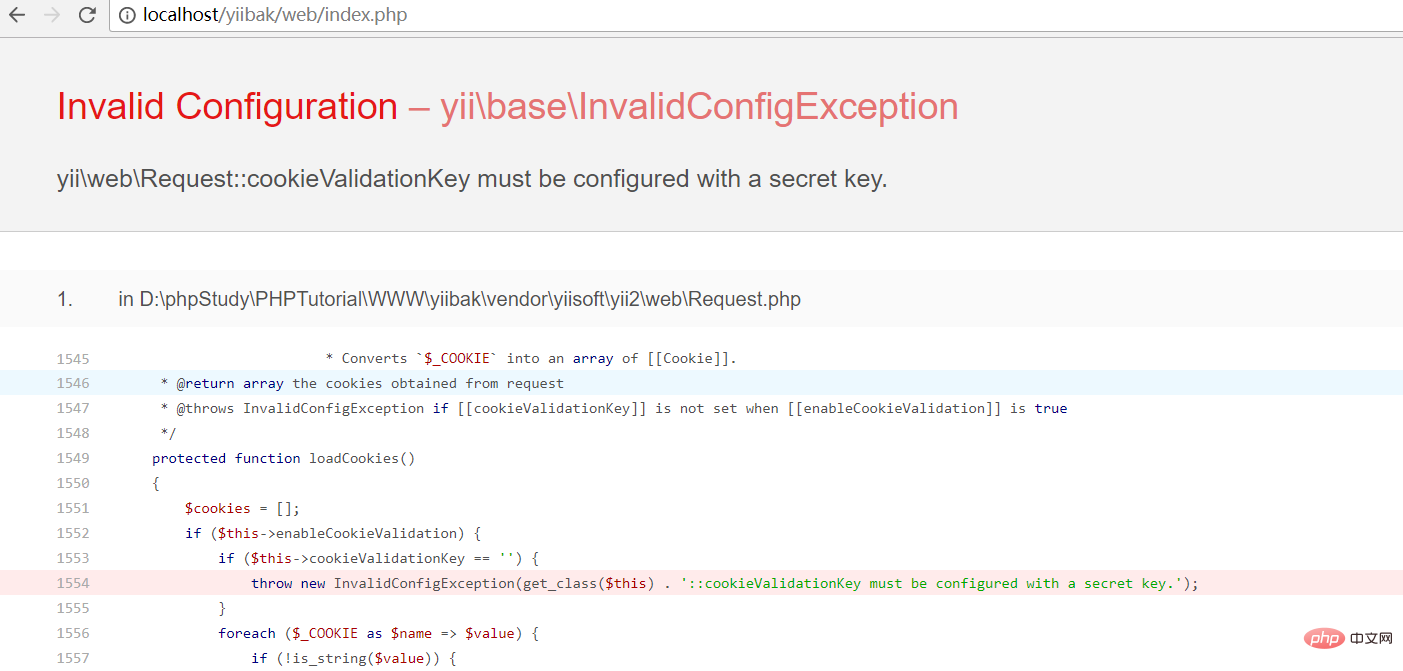The height and width of the screenshot is (671, 1403).
Task: Click line number 1549 in code gutter
Action: (x=73, y=458)
